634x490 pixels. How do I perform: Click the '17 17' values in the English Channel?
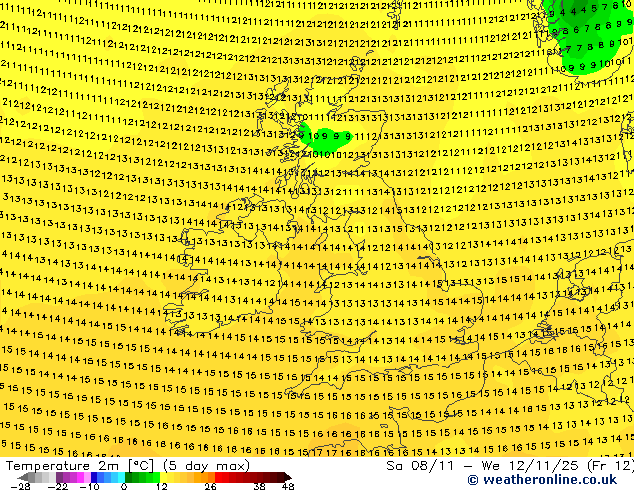(x=324, y=453)
